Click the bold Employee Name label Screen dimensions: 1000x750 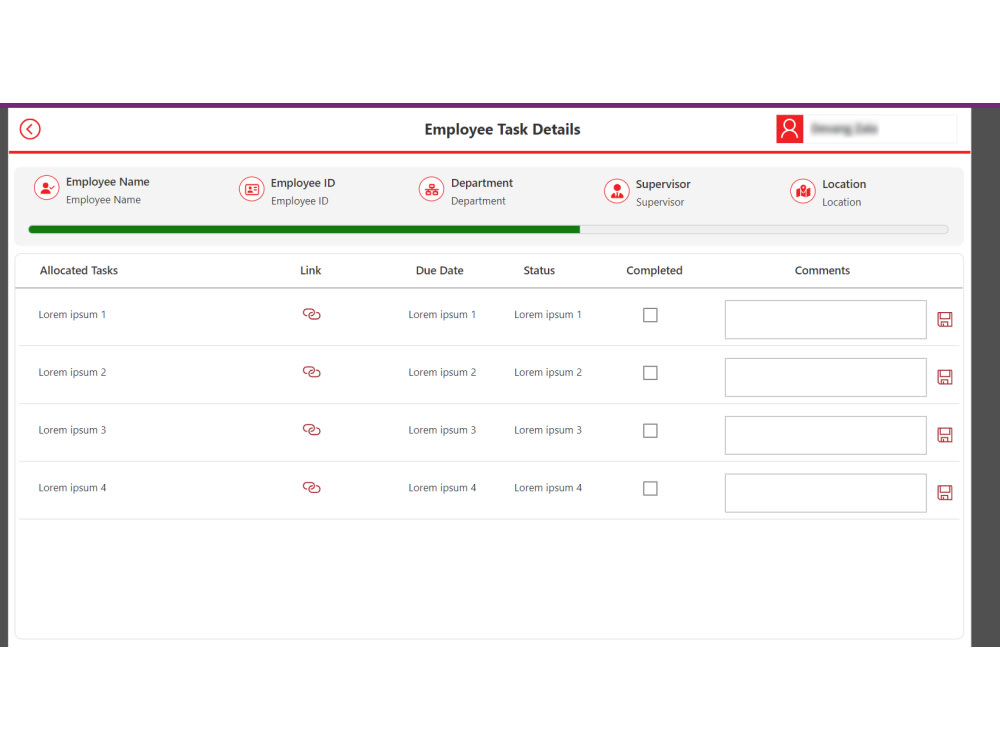pyautogui.click(x=108, y=182)
